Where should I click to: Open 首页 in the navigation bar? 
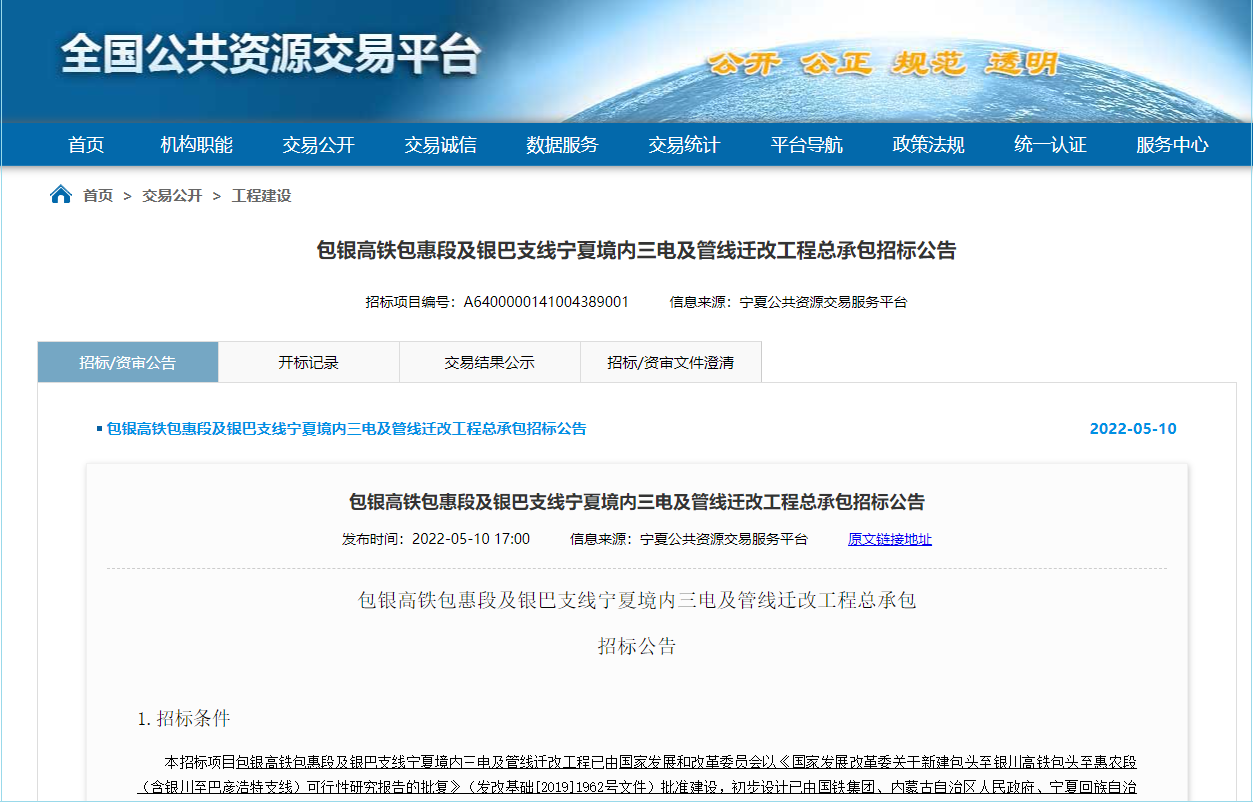(x=86, y=145)
